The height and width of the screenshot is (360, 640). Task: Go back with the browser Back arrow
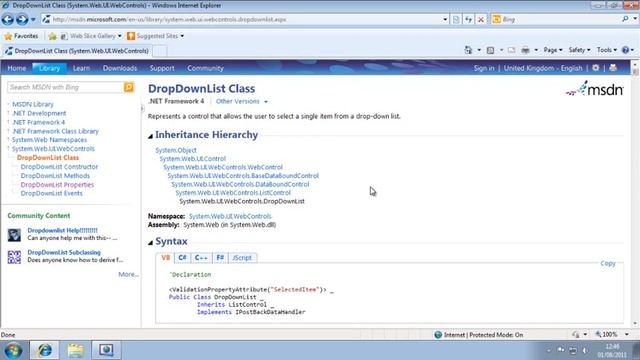click(x=8, y=19)
